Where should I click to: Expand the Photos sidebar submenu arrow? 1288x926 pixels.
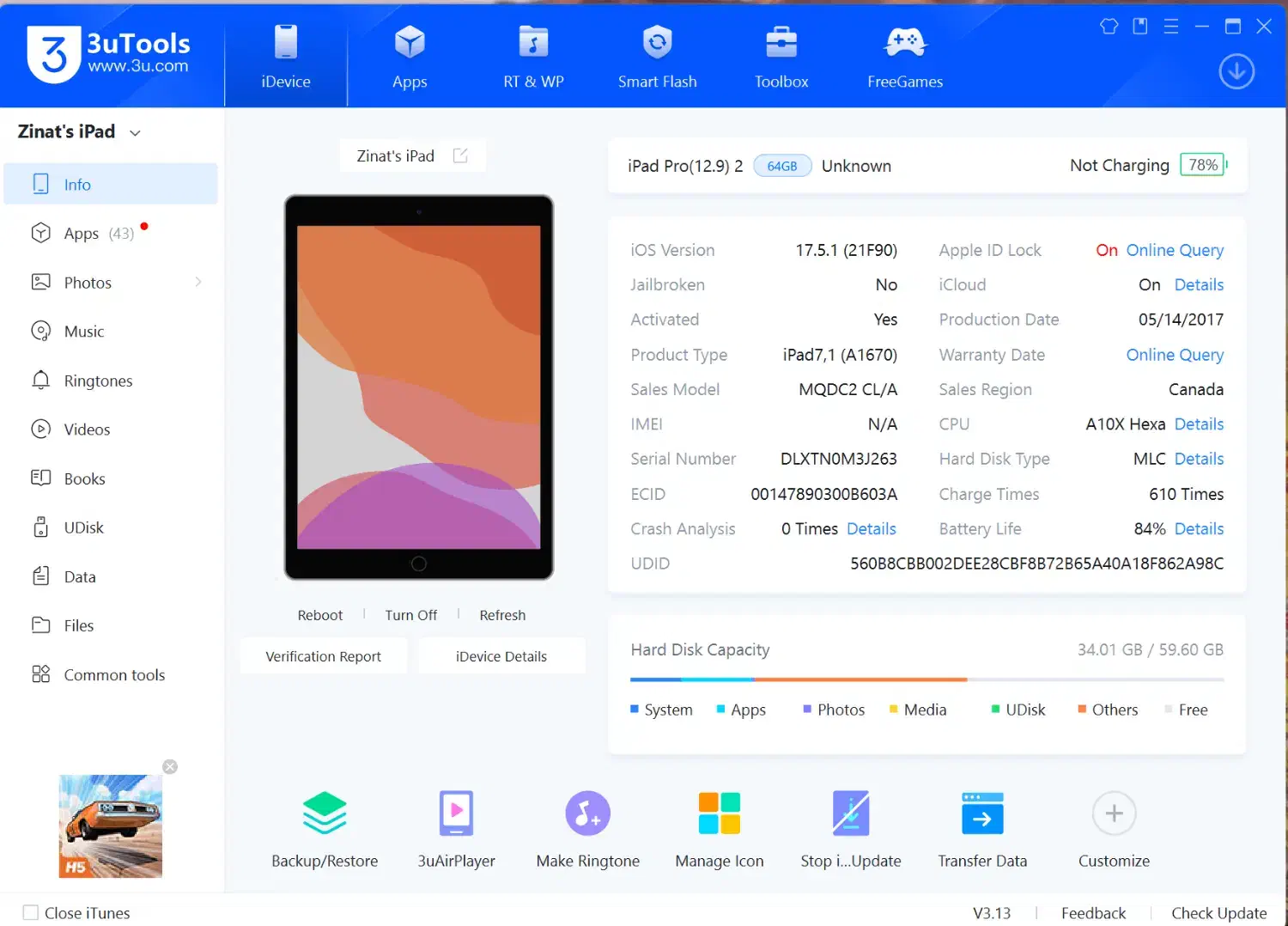[x=198, y=282]
